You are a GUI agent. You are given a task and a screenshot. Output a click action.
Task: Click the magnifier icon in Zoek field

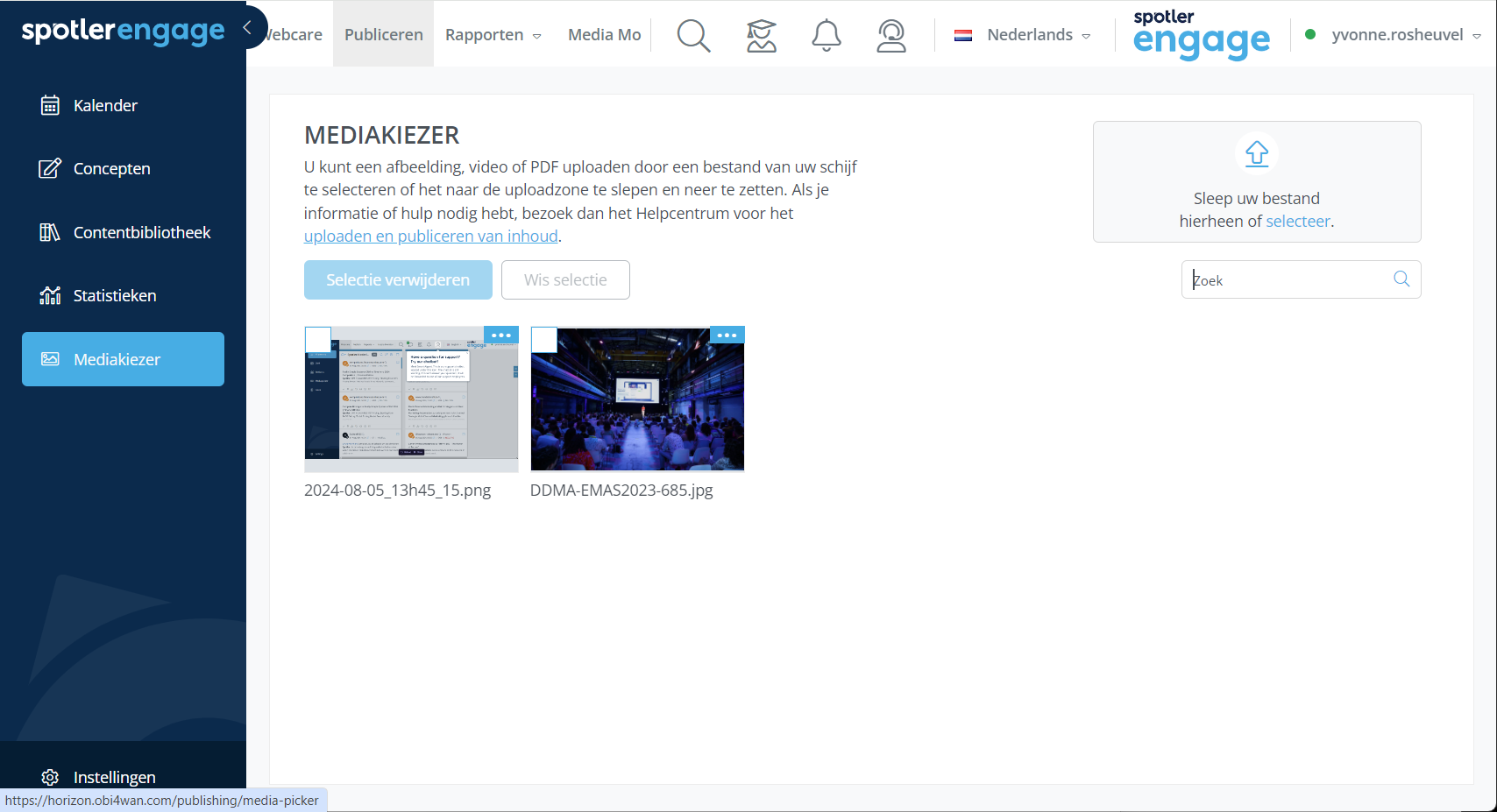[x=1401, y=279]
